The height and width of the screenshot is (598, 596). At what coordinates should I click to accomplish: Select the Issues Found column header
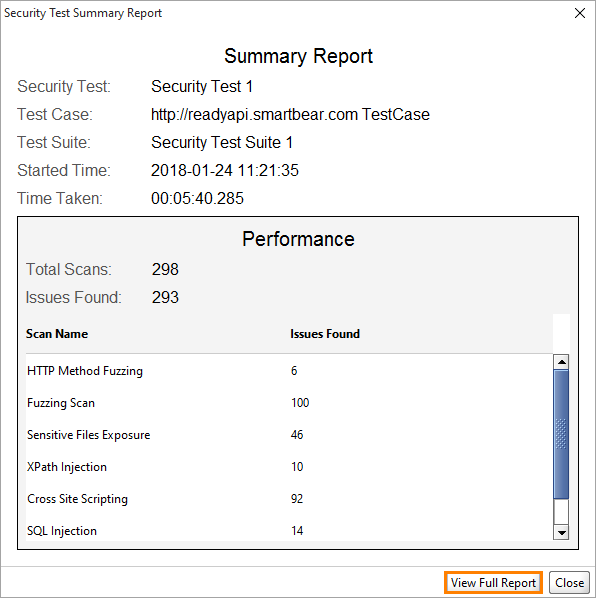[325, 334]
